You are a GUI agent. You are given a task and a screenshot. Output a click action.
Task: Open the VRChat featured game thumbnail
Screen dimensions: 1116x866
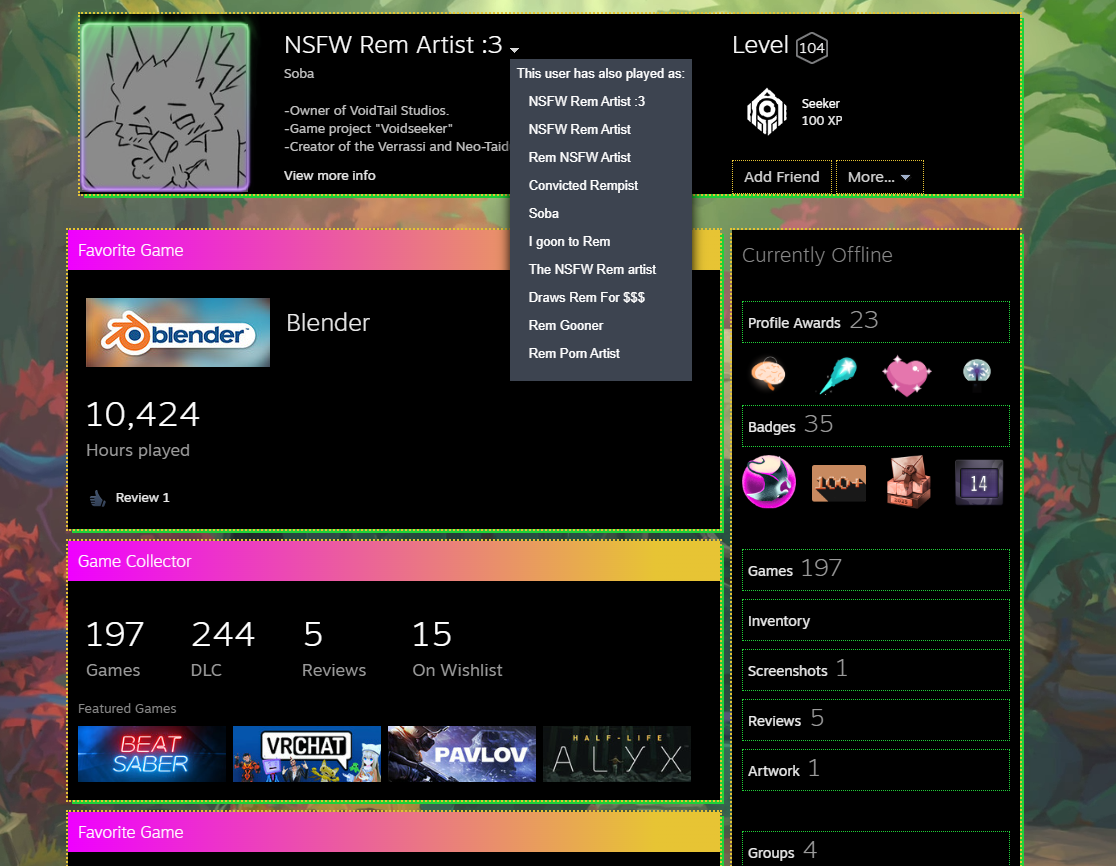pos(307,754)
